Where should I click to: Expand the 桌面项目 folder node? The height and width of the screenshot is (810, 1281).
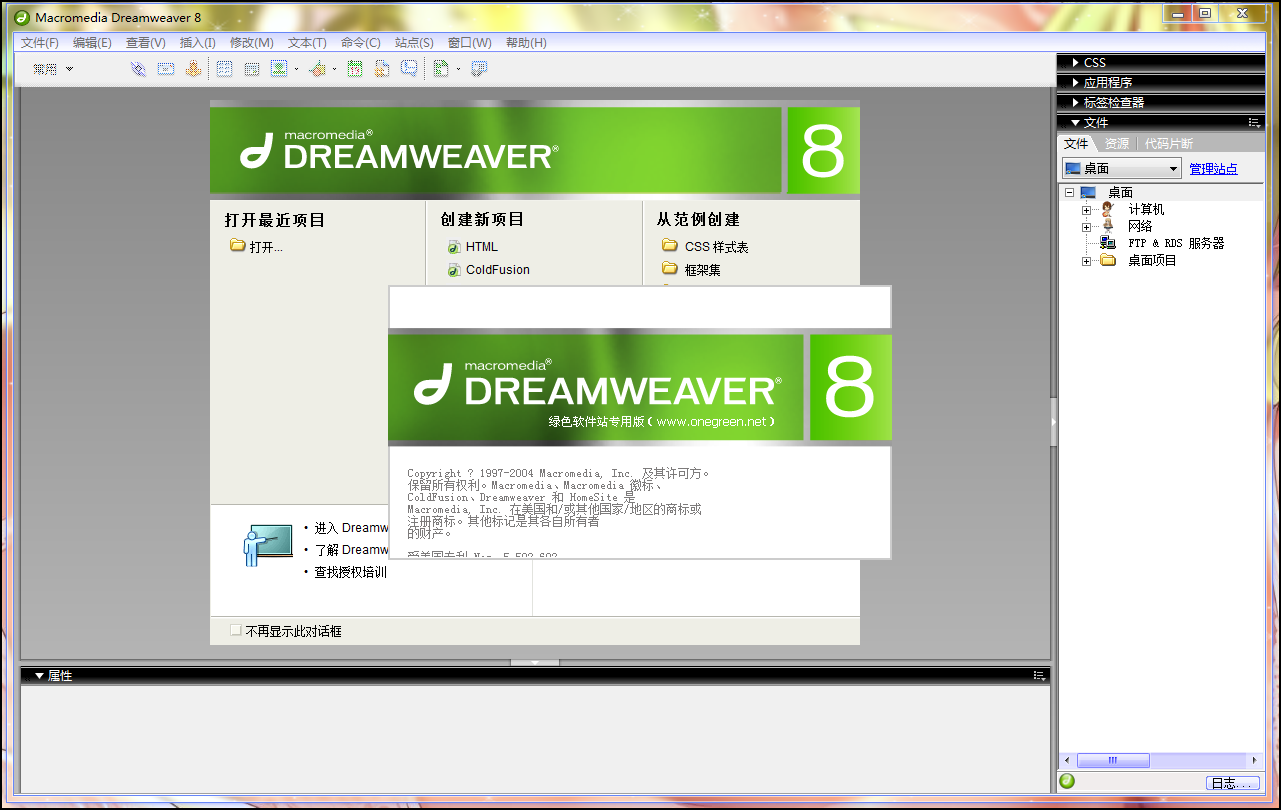[1086, 261]
